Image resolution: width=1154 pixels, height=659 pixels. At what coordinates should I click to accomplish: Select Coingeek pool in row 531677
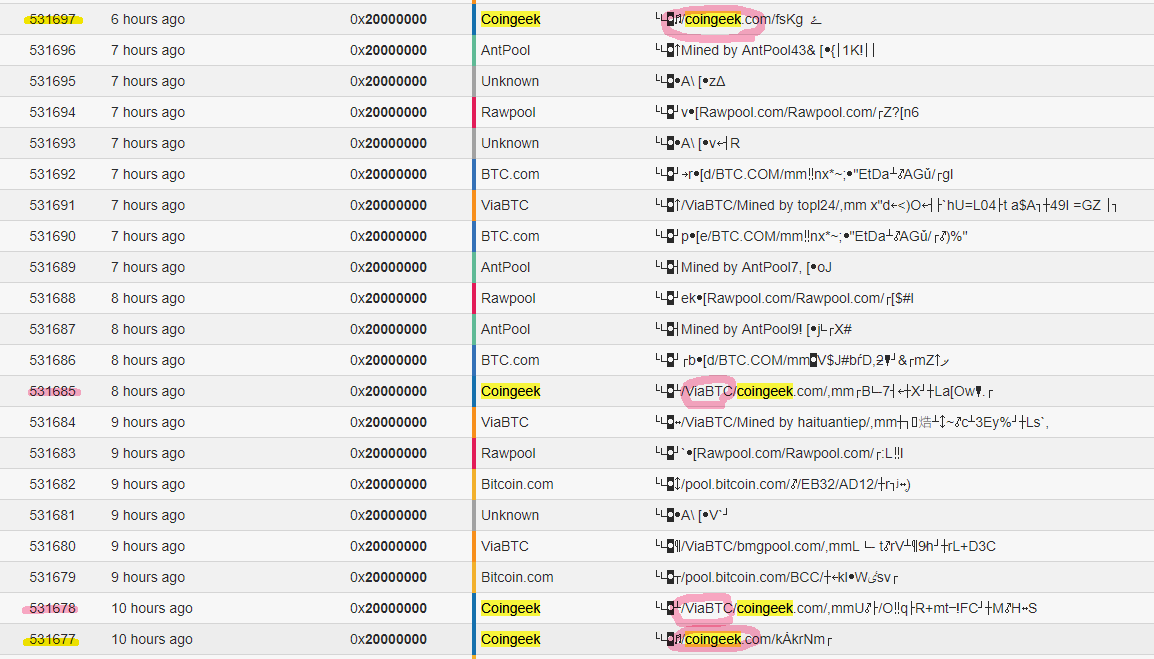pos(511,639)
